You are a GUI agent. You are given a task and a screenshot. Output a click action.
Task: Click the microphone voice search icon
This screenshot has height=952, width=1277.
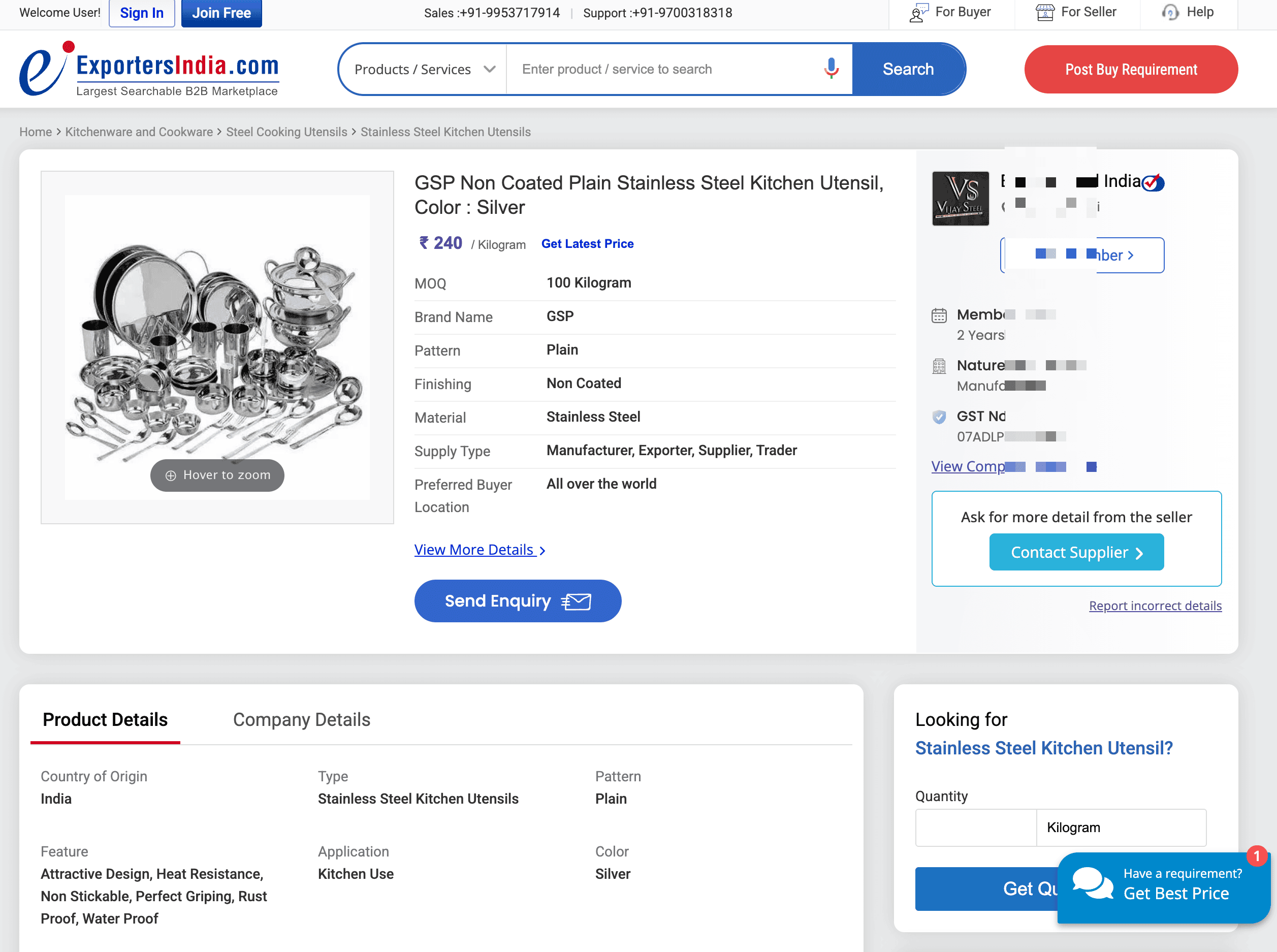coord(831,69)
